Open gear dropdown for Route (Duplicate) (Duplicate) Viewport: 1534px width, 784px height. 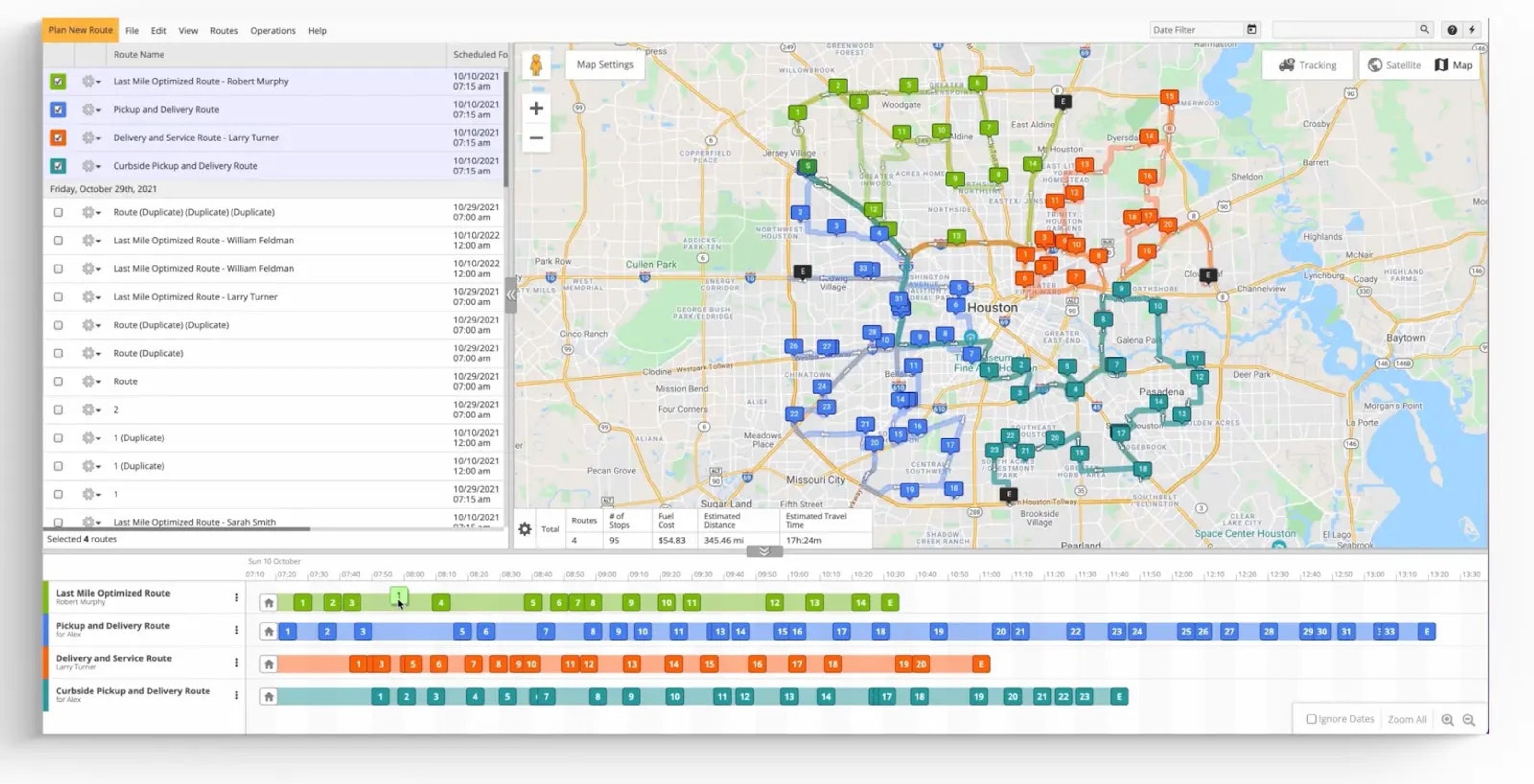(91, 325)
